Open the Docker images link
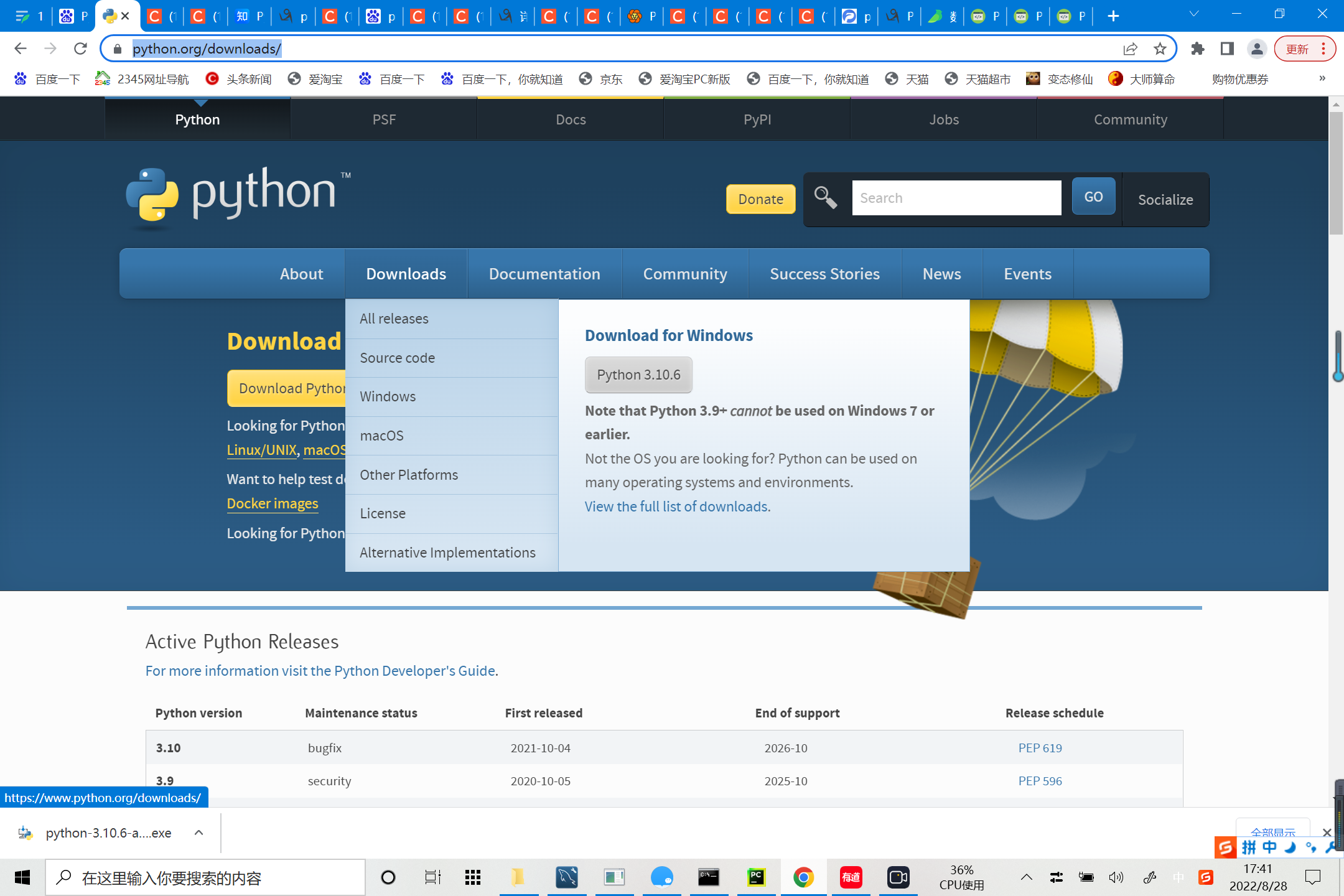Screen dimensions: 1344x896 pyautogui.click(x=273, y=503)
